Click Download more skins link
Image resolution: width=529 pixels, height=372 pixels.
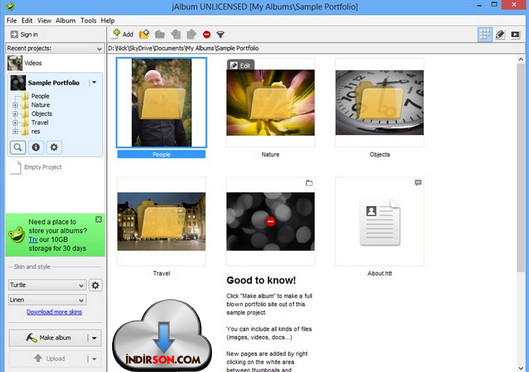(54, 312)
